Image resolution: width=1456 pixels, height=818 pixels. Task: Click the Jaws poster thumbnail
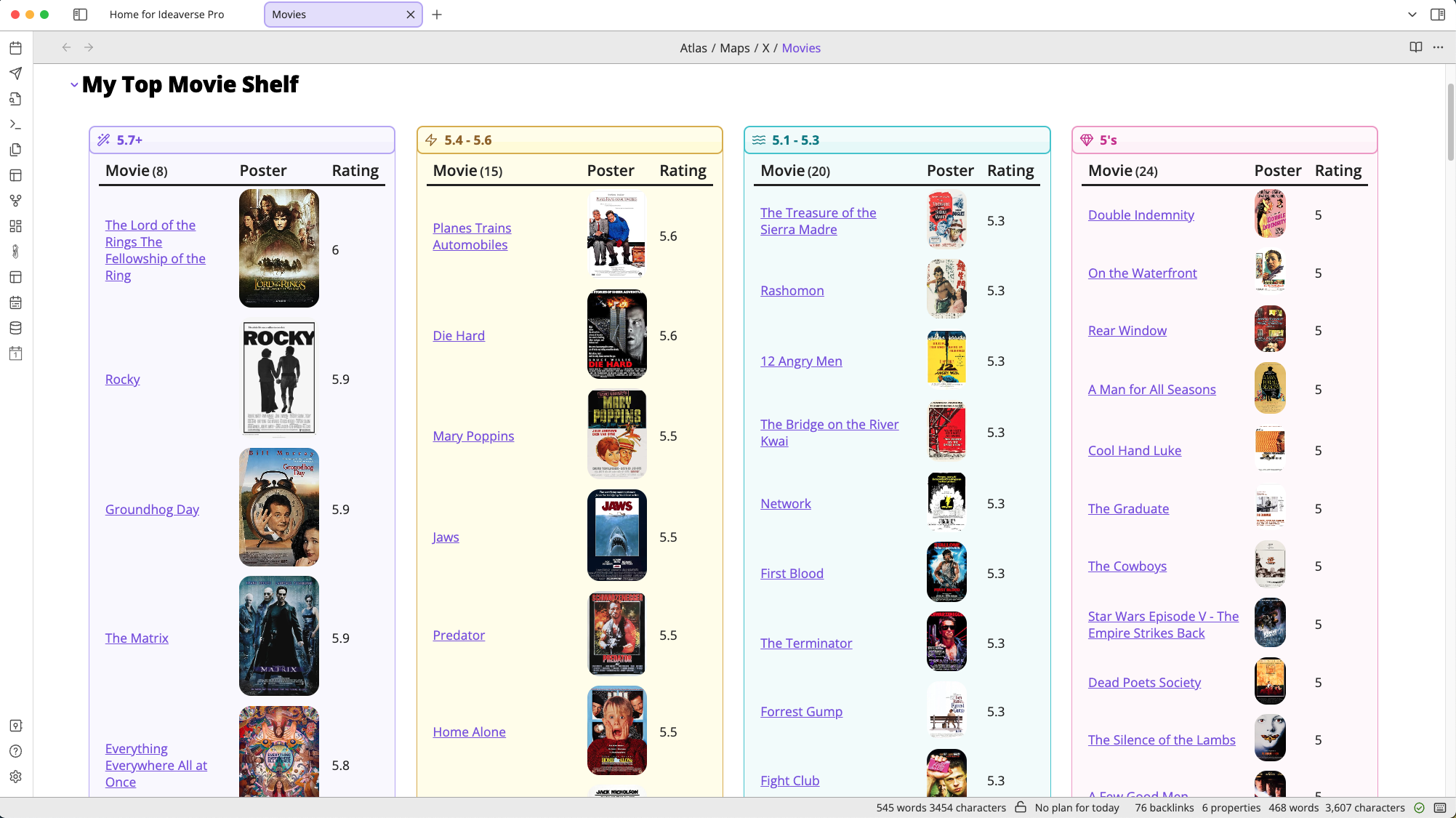click(x=616, y=535)
